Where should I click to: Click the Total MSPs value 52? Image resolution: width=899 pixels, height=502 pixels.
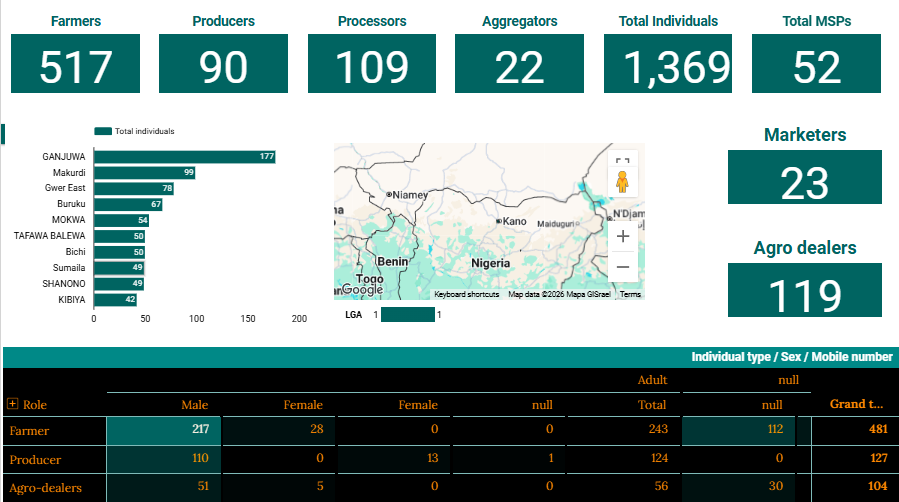click(816, 66)
